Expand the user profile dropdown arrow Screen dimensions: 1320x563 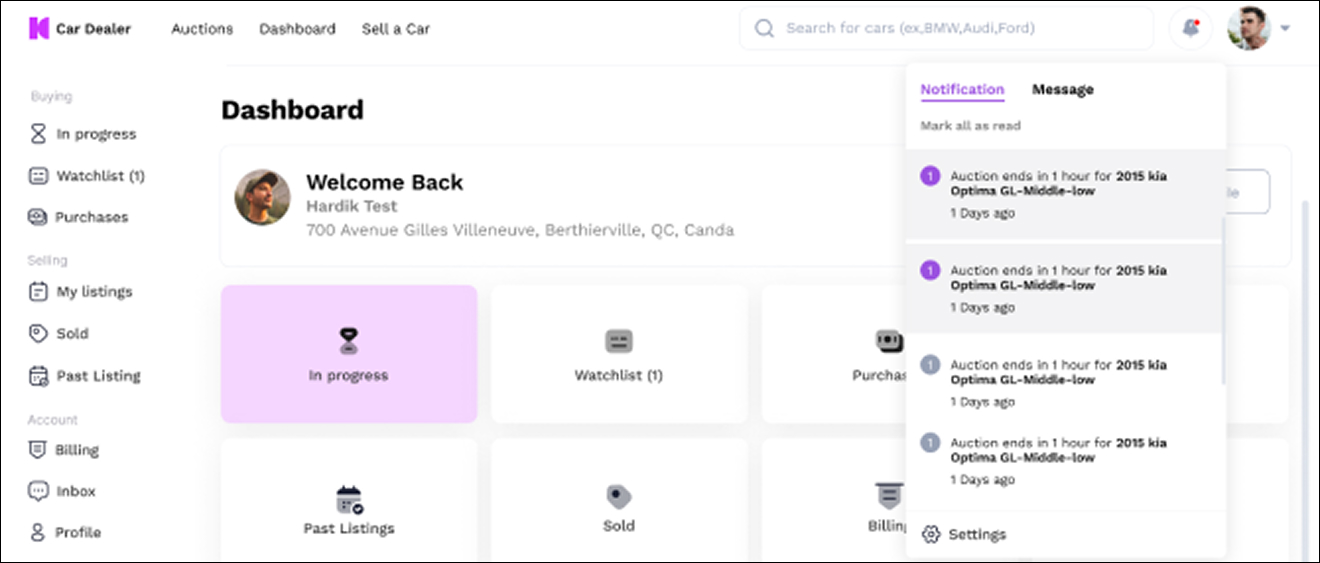click(1285, 29)
